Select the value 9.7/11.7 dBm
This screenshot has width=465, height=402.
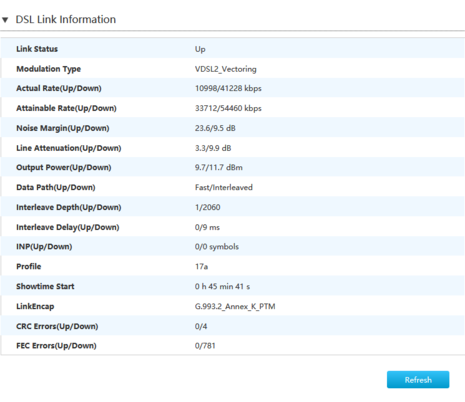[x=219, y=167]
